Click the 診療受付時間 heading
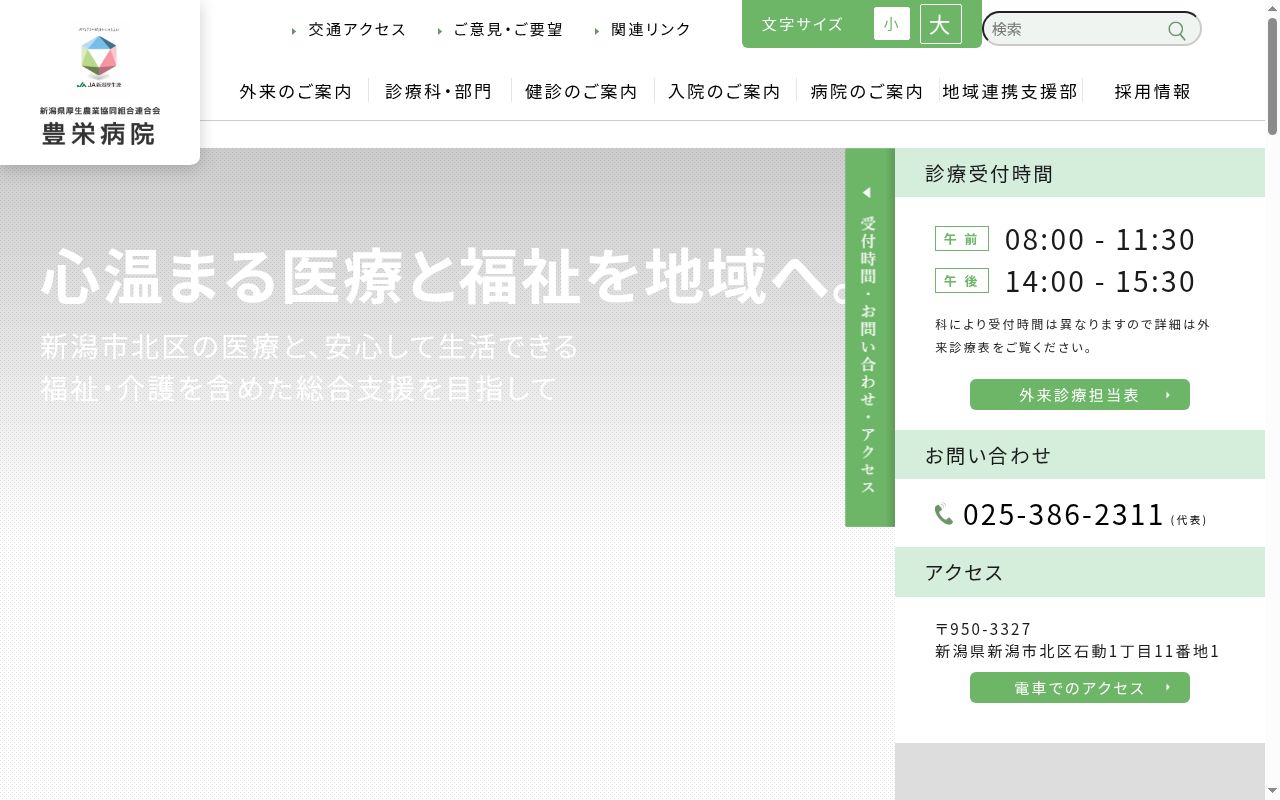The height and width of the screenshot is (800, 1280). pos(989,173)
